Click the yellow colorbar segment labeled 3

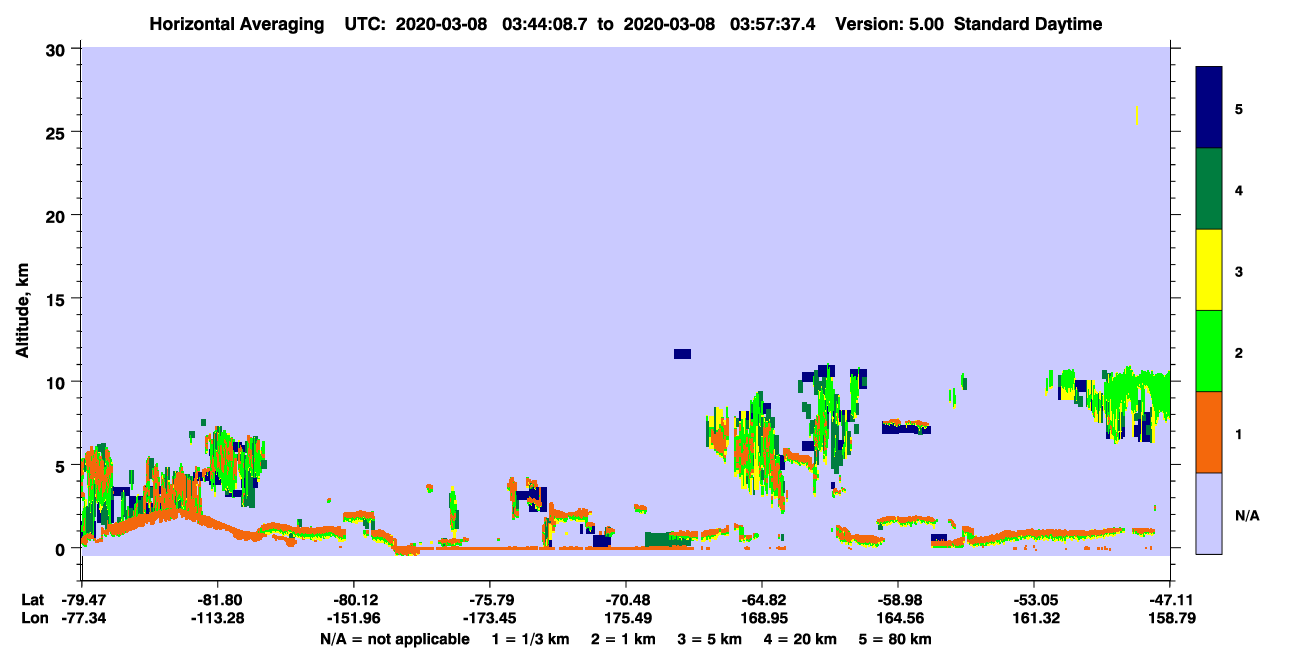click(x=1209, y=270)
